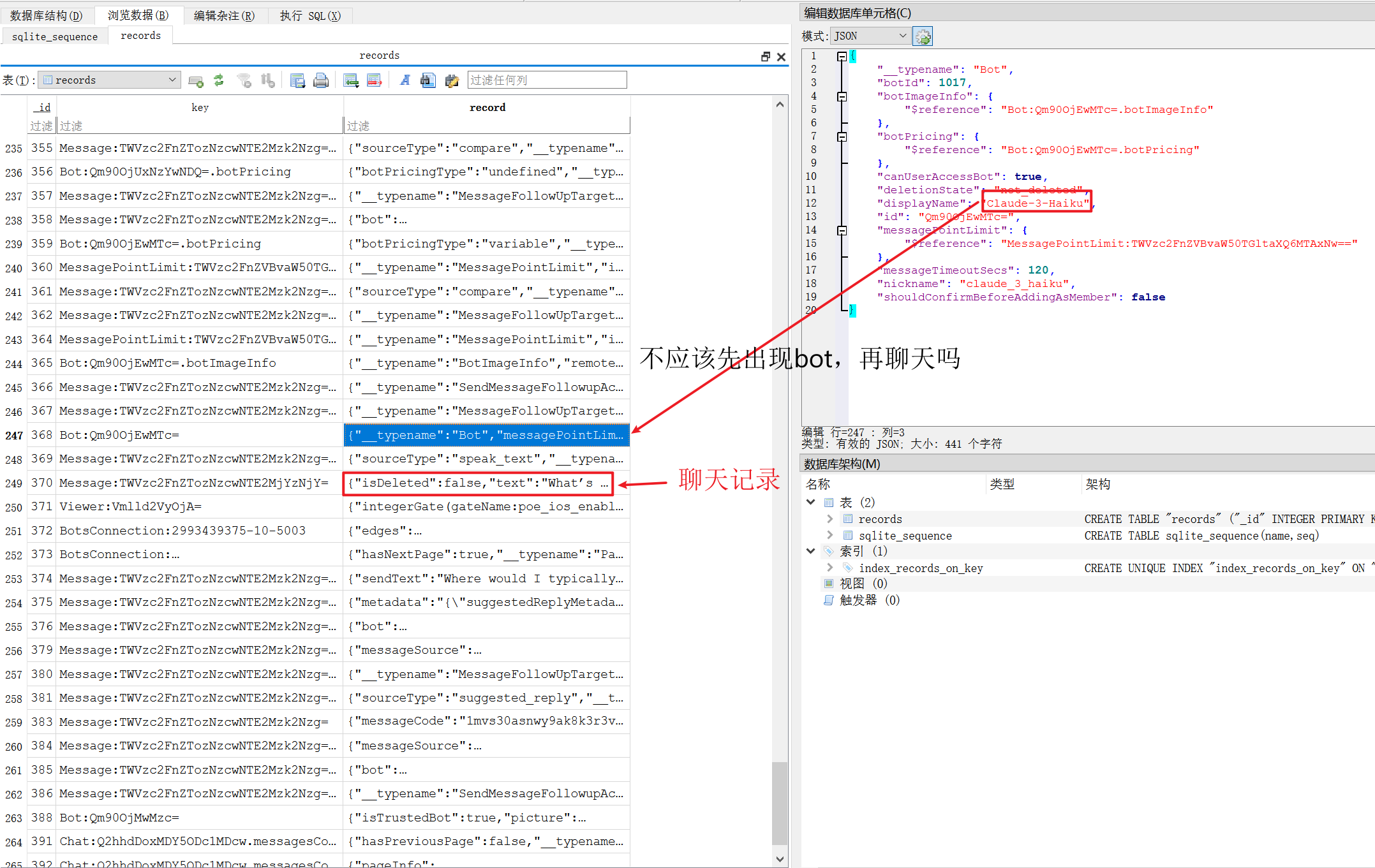This screenshot has width=1375, height=868.
Task: Expand the index_records_on_key tree node
Action: click(829, 568)
